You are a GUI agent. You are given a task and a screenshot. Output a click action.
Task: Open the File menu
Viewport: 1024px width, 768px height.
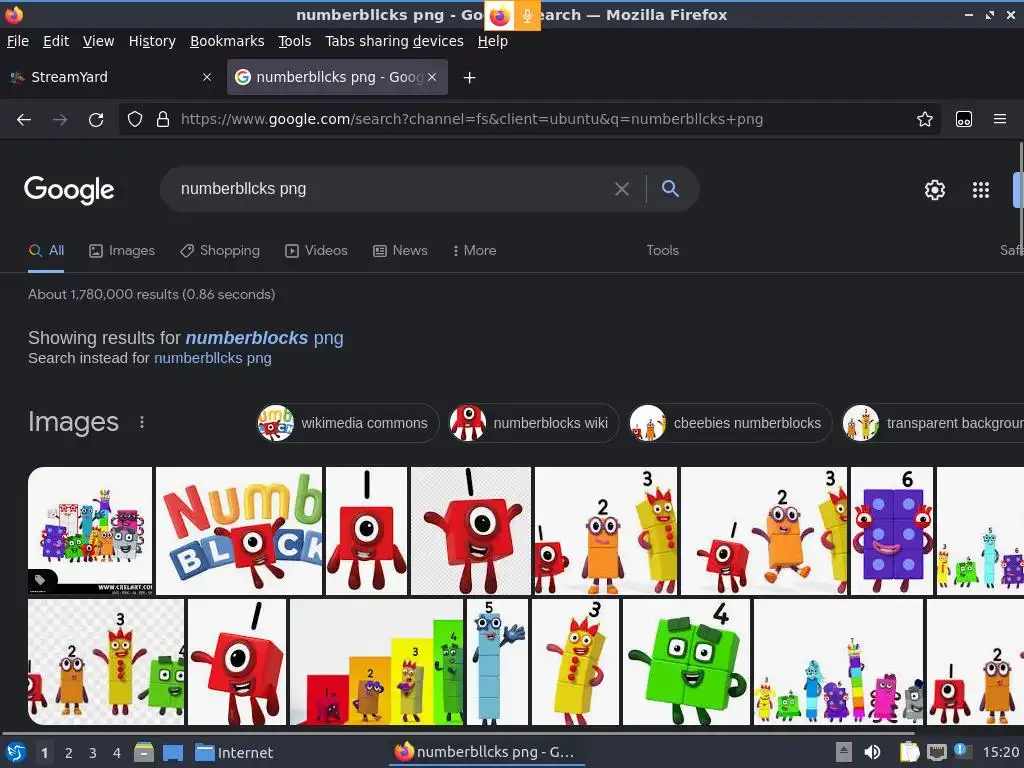18,41
